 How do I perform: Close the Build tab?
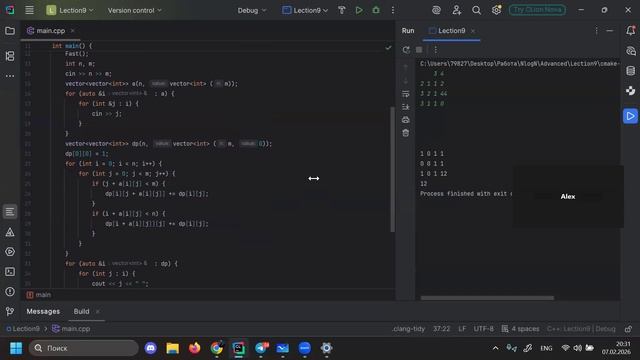[x=98, y=312]
